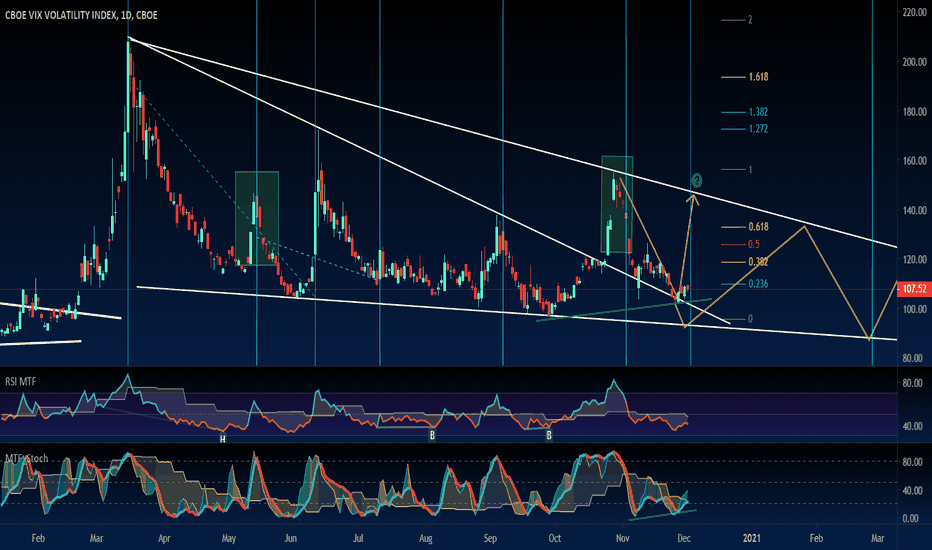Click the 140.00 price axis label
The image size is (932, 550).
(x=914, y=210)
